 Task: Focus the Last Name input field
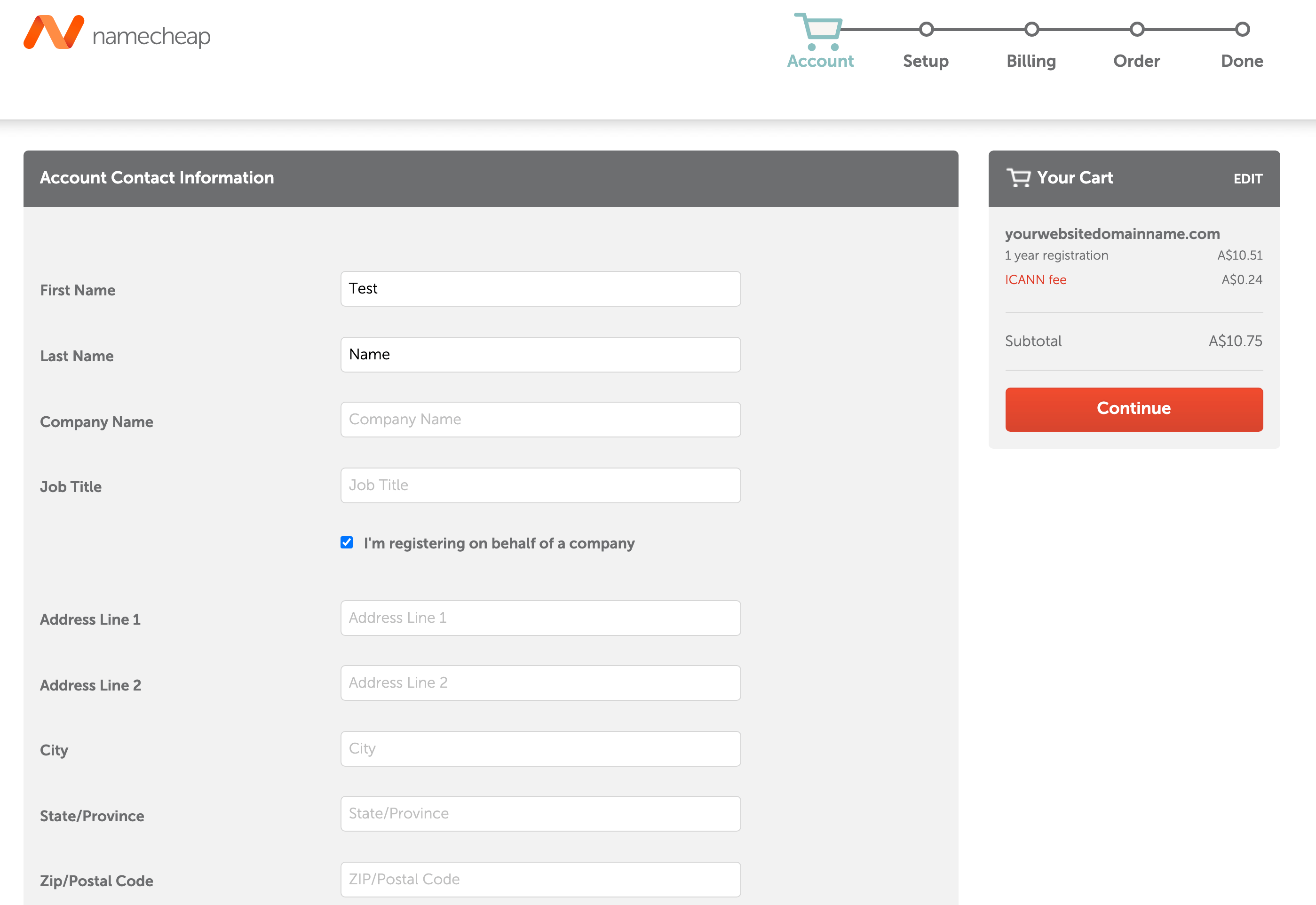540,354
